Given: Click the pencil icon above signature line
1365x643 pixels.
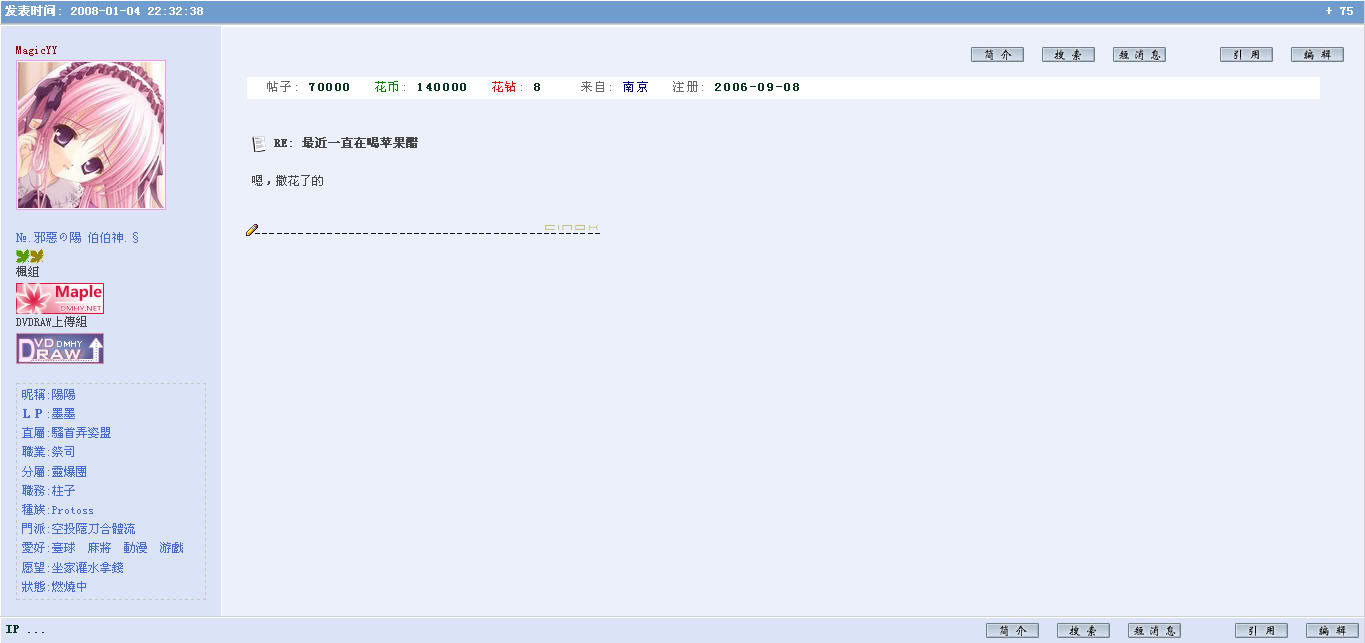Looking at the screenshot, I should click(252, 231).
